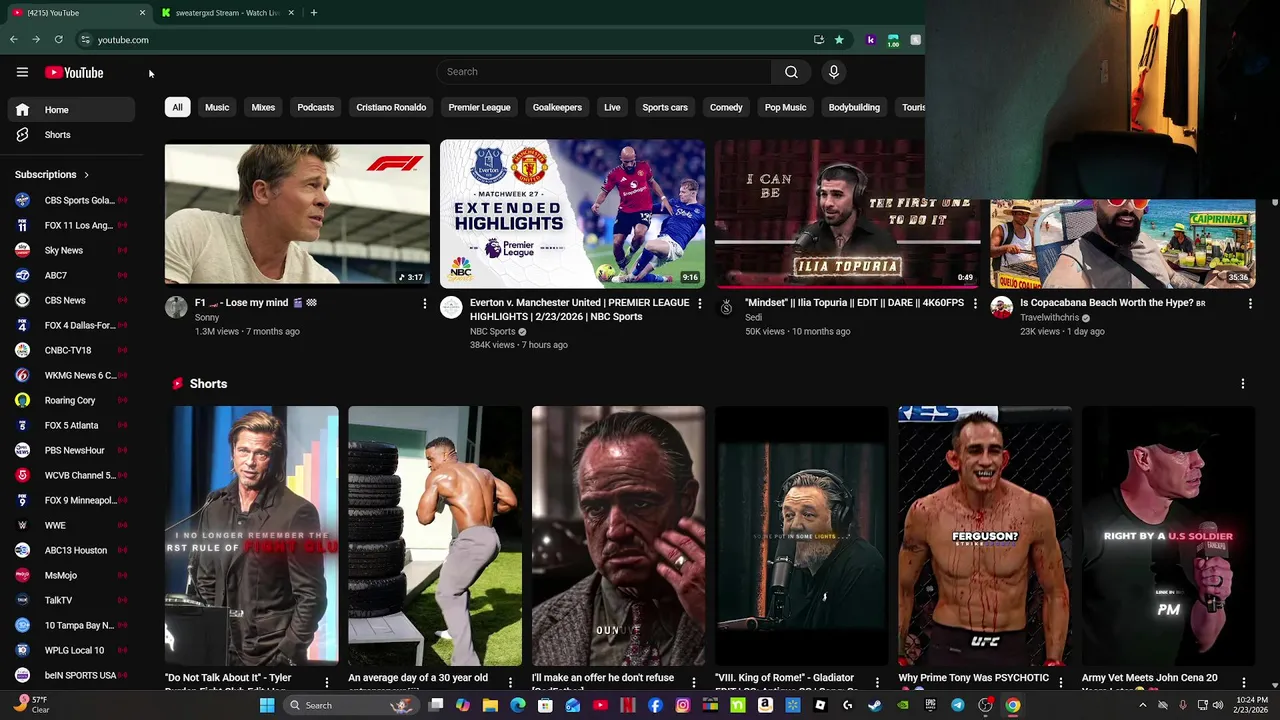This screenshot has height=720, width=1280.
Task: Open the purple K browser extension
Action: [871, 40]
